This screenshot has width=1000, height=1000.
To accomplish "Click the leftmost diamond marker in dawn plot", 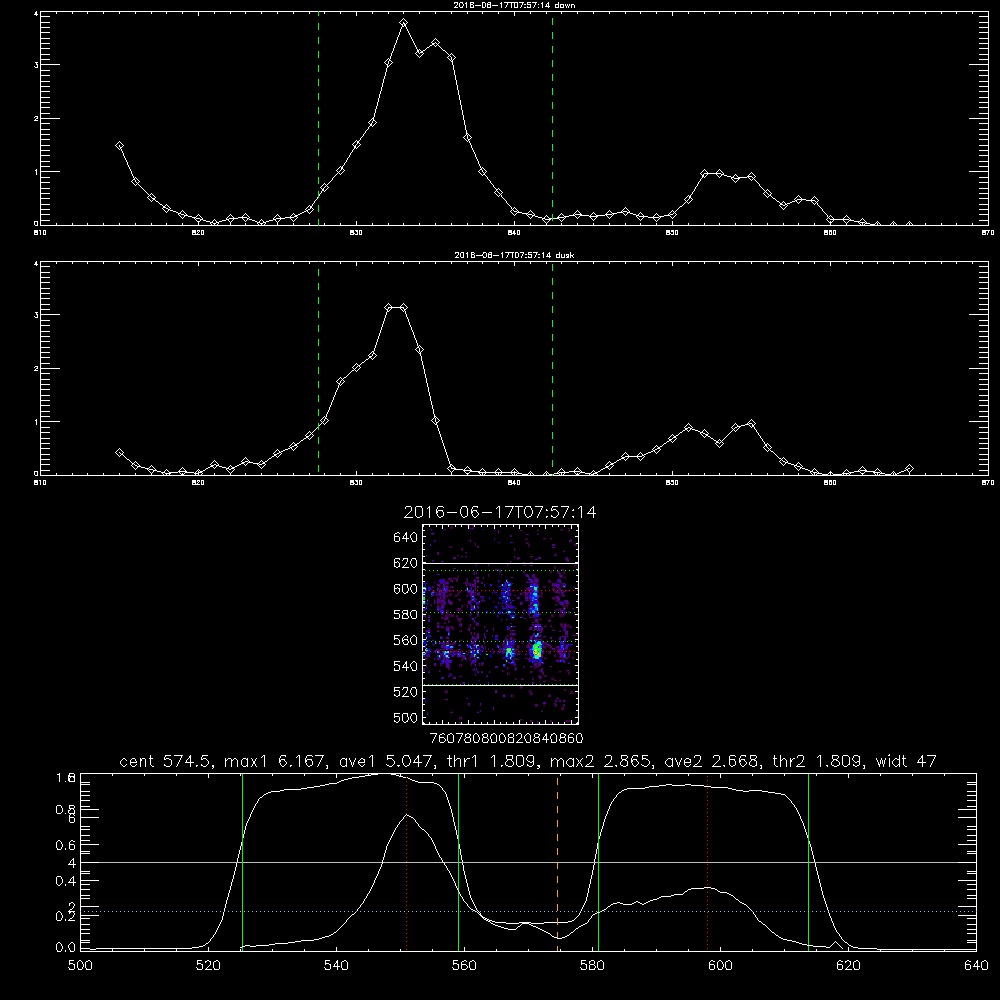I will pyautogui.click(x=119, y=145).
